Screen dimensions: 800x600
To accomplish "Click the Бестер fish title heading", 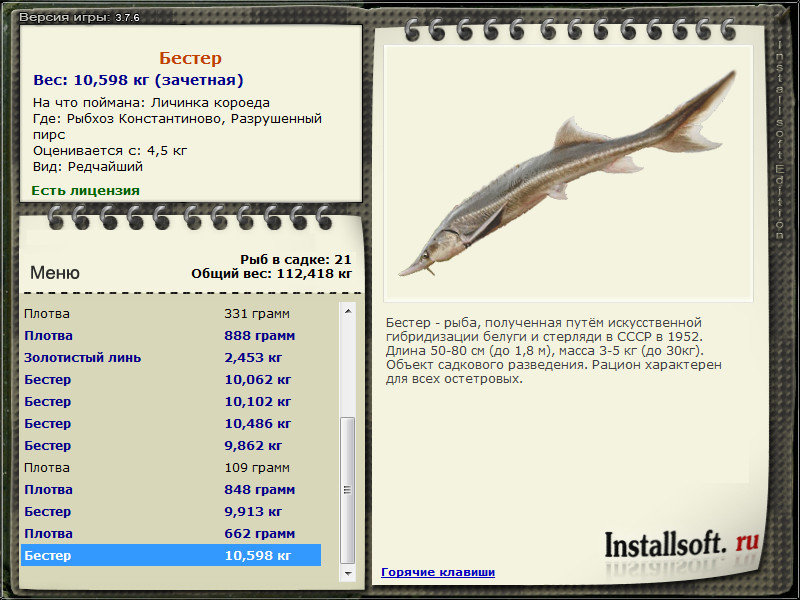I will 190,58.
